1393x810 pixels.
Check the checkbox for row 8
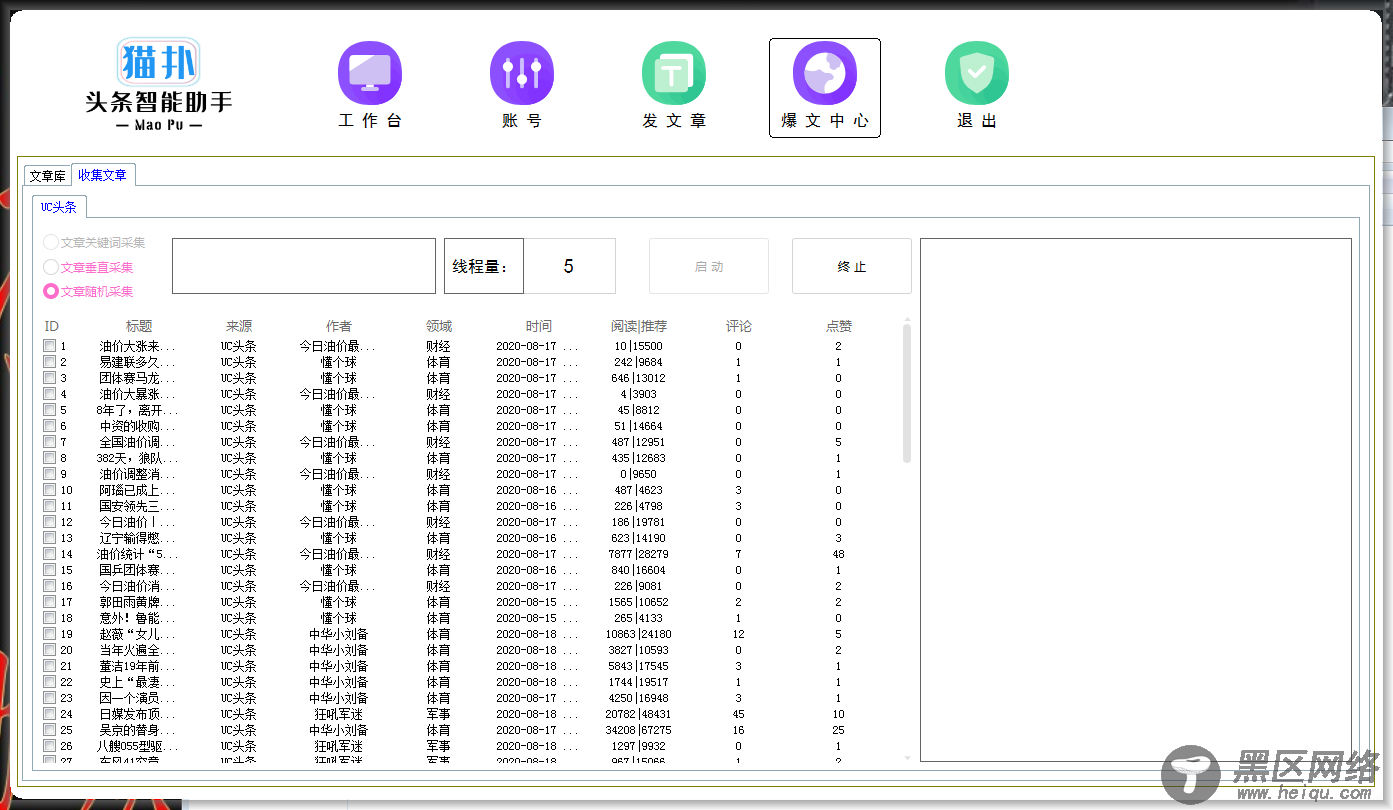click(x=49, y=458)
